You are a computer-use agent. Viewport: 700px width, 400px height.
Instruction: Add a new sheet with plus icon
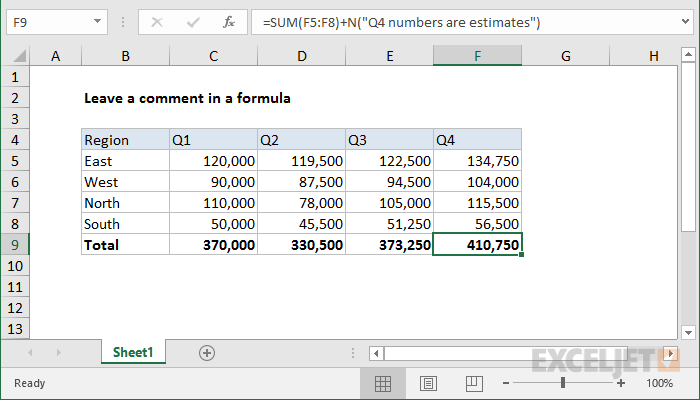tap(207, 353)
